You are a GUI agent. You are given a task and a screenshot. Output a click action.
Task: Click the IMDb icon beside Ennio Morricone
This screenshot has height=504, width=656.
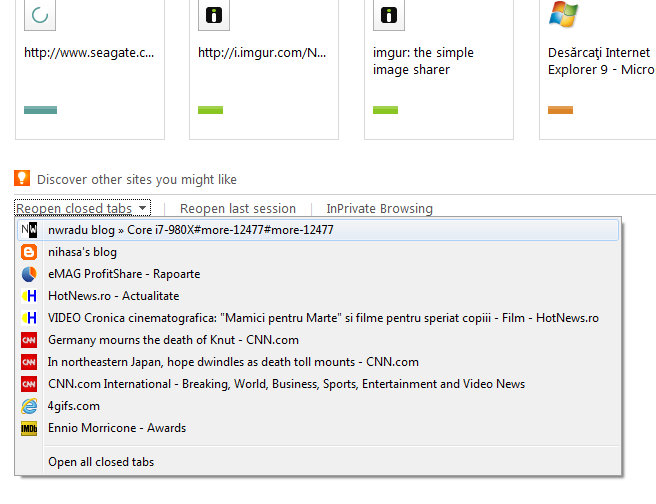coord(29,428)
